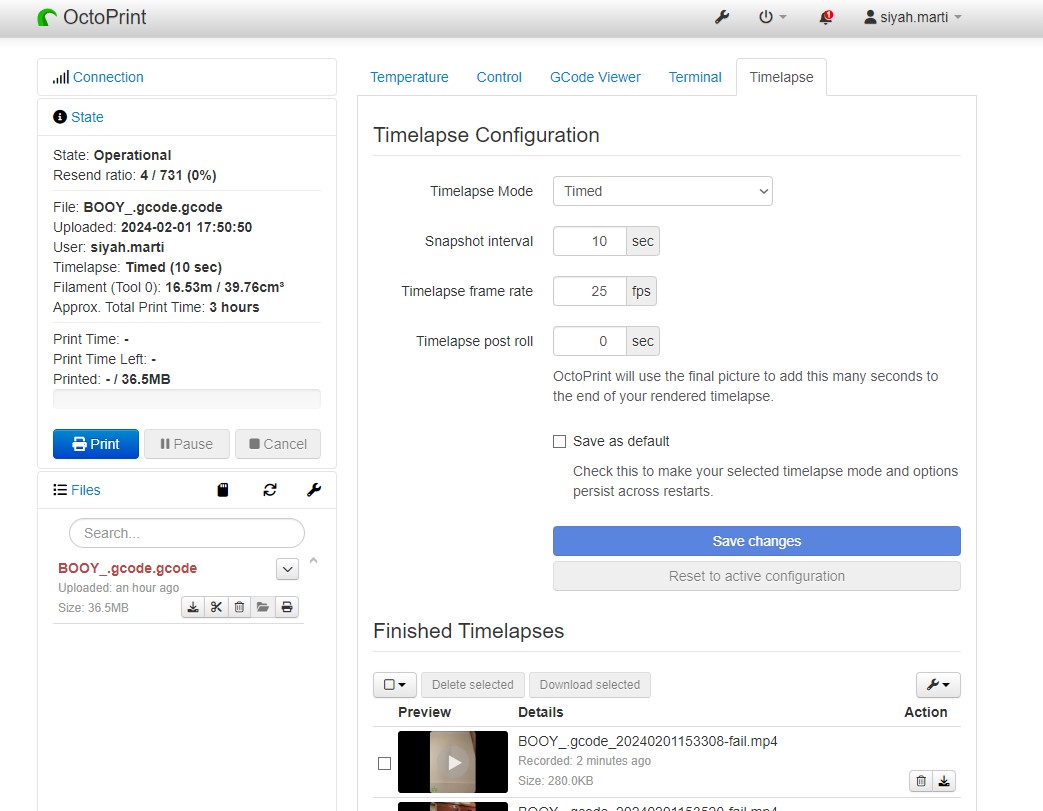Click the Cancel button
This screenshot has width=1043, height=811.
[278, 444]
